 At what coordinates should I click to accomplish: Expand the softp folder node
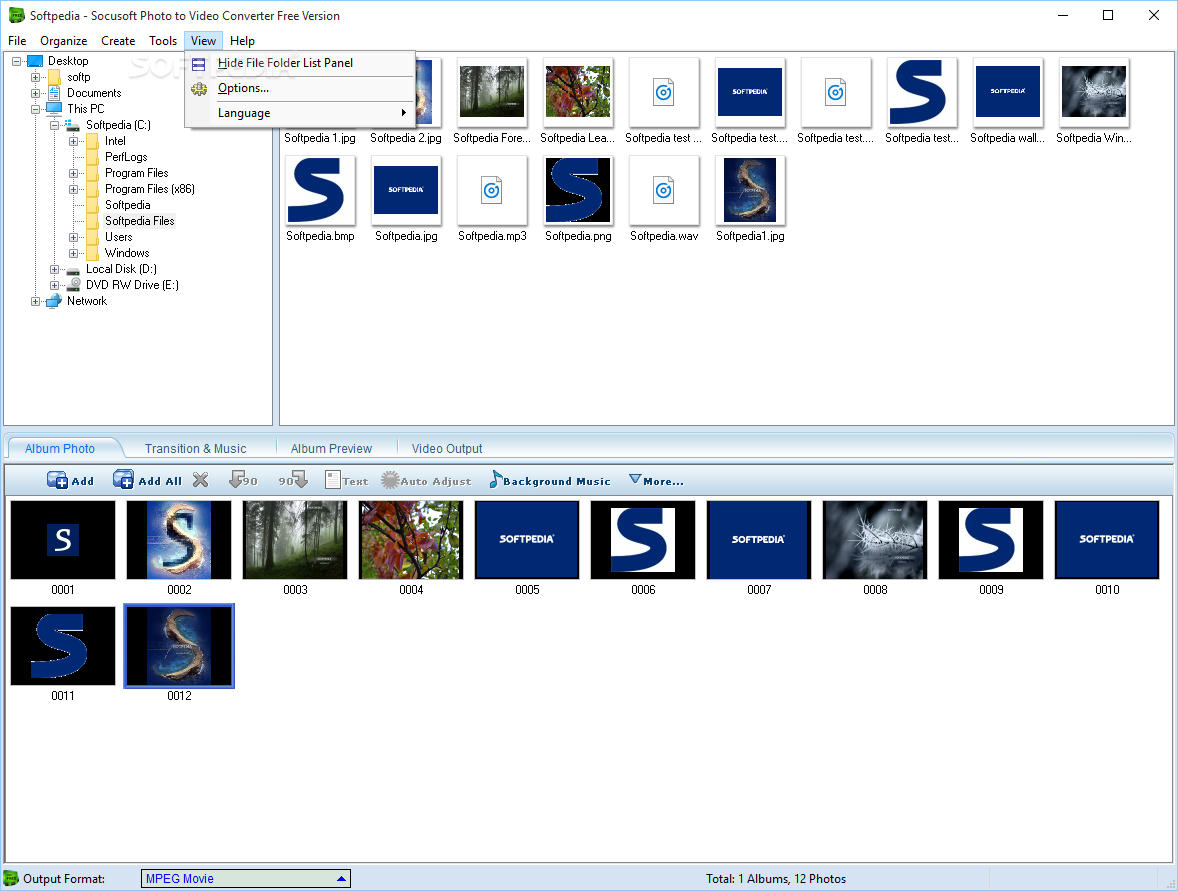[35, 77]
